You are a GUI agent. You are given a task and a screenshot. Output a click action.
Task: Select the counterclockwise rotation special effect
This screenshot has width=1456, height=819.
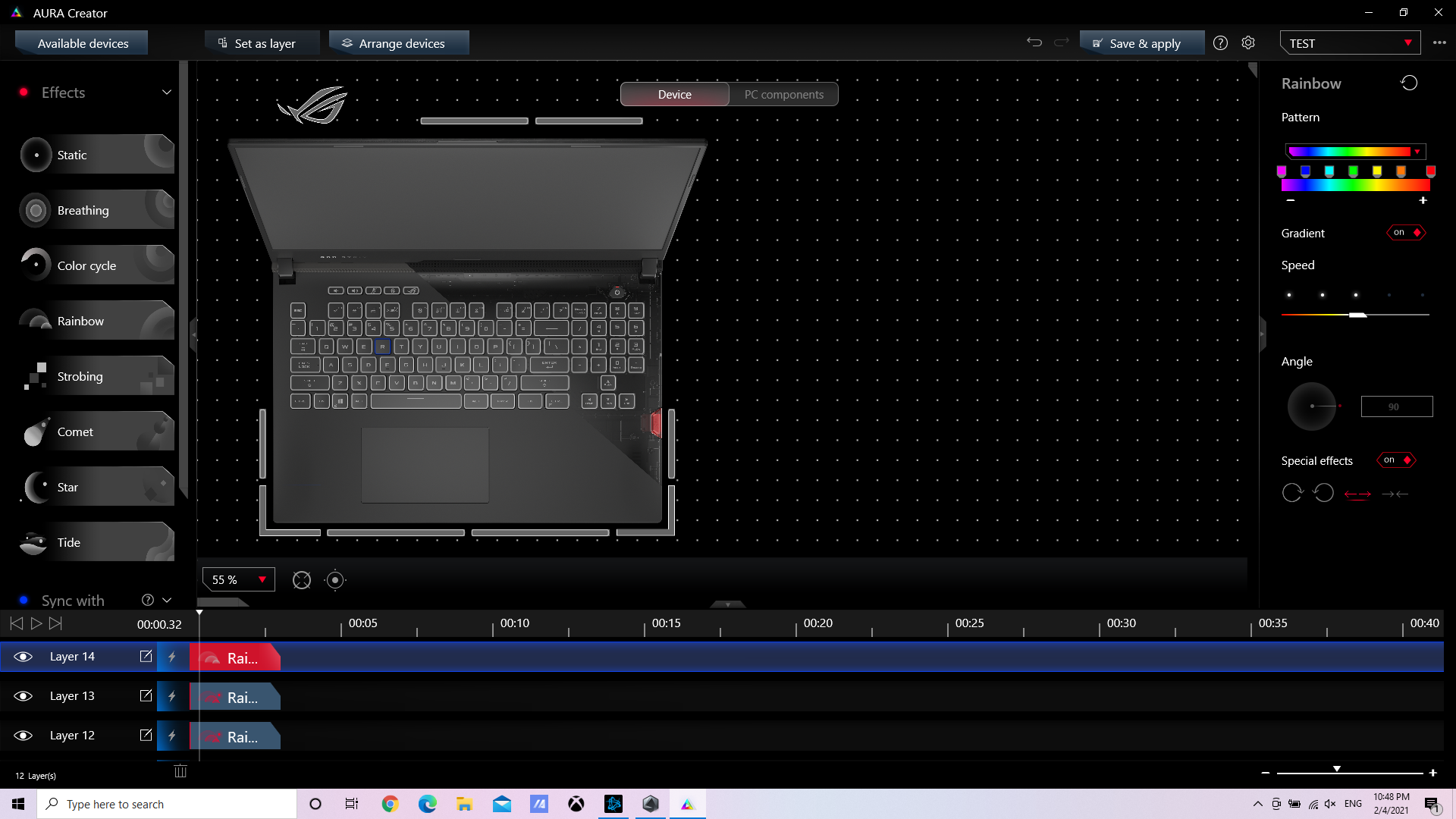point(1324,493)
